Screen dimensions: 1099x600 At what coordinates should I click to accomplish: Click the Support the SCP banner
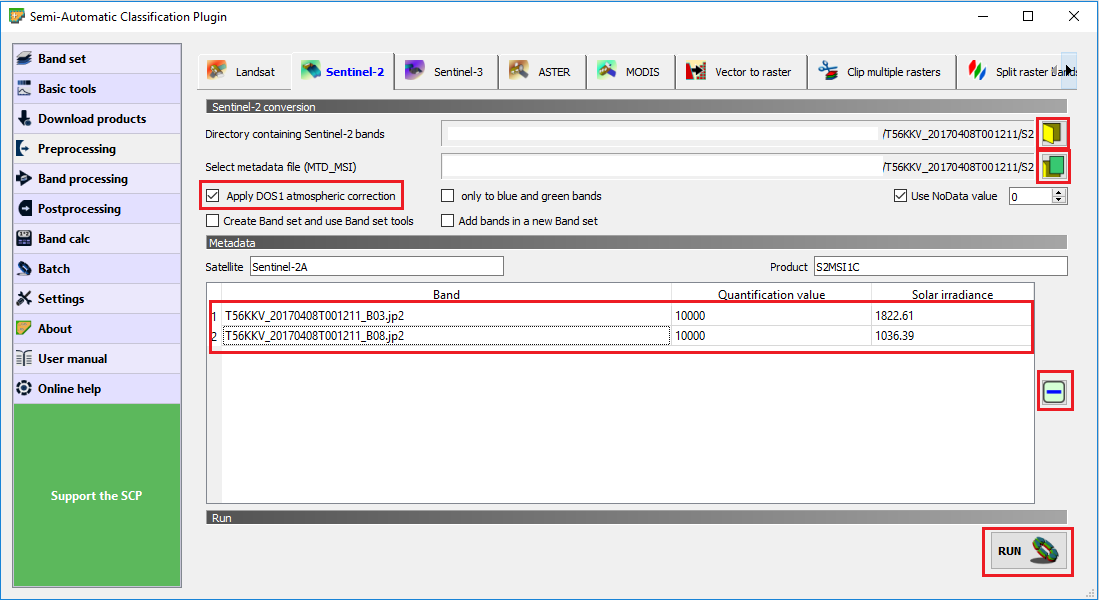(97, 496)
